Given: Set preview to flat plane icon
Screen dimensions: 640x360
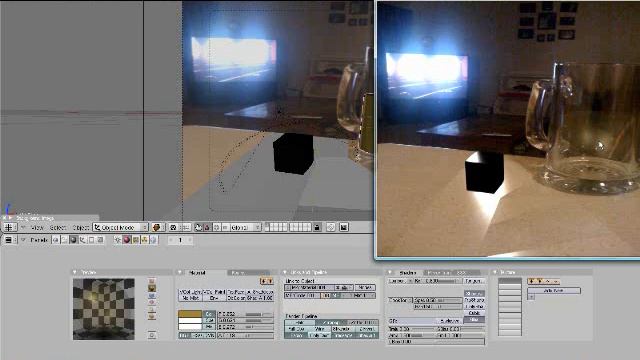Looking at the screenshot, I should click(152, 281).
